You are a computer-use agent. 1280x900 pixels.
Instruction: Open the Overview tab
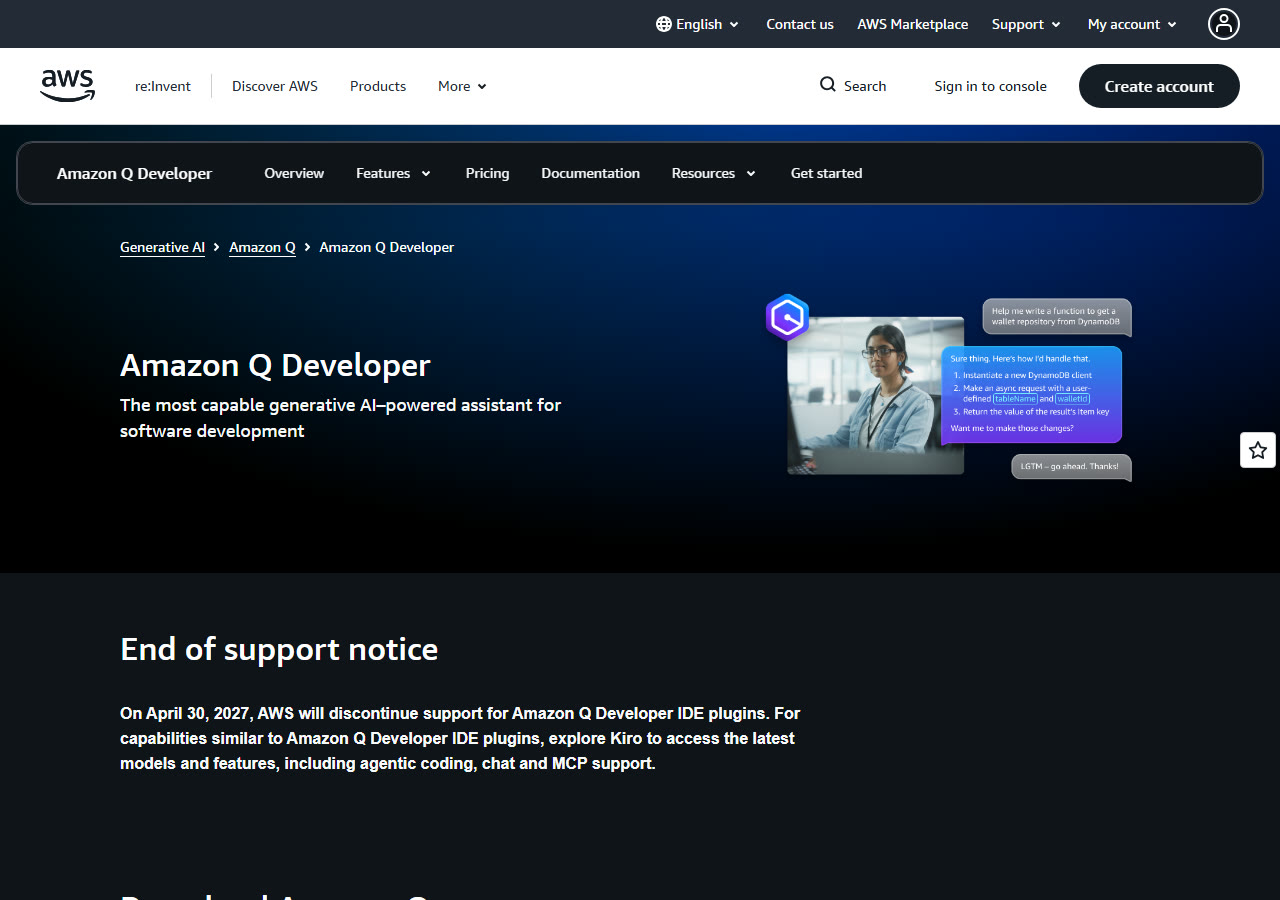[294, 173]
